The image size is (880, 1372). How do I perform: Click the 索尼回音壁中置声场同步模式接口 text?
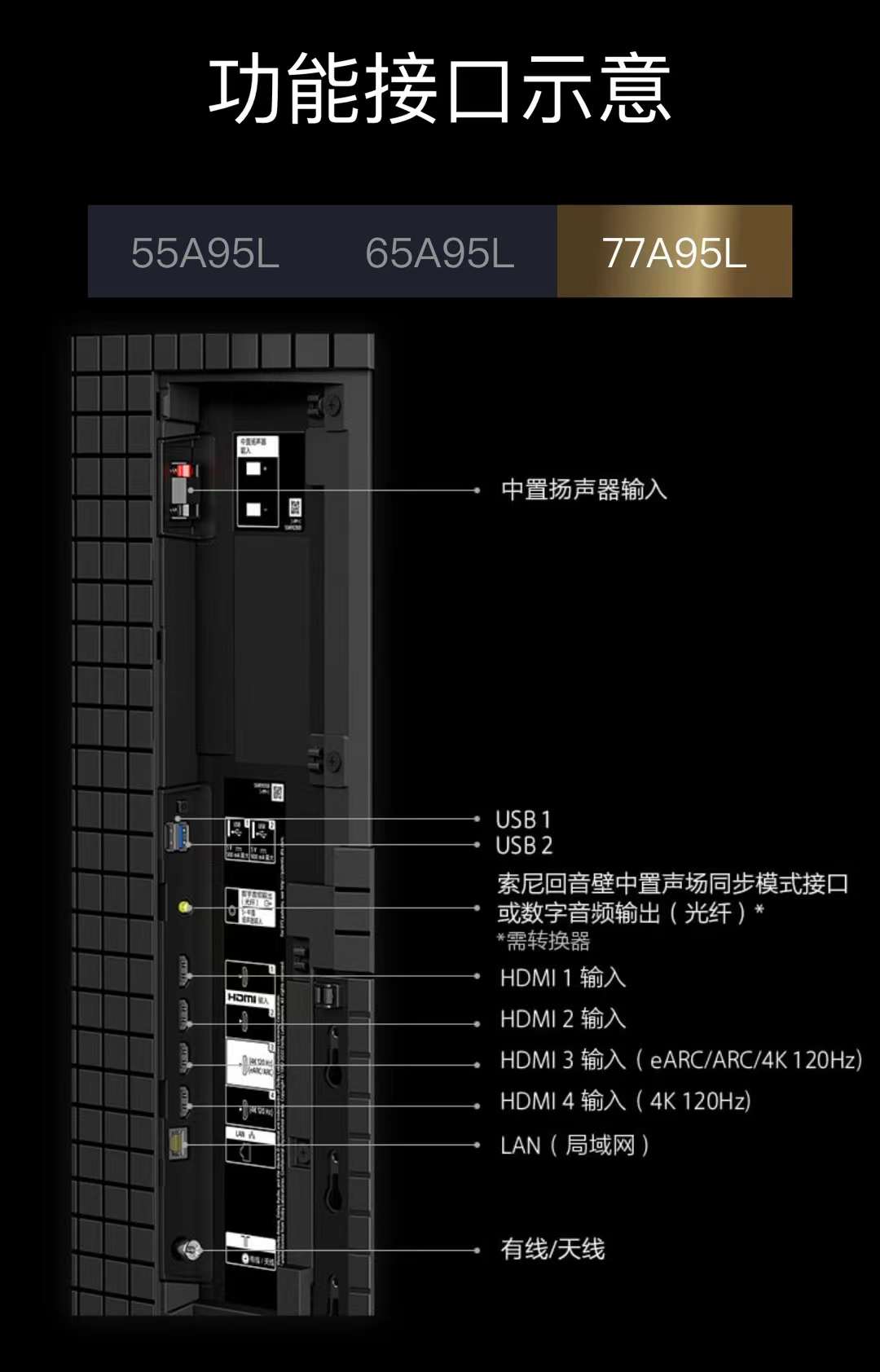pos(674,884)
